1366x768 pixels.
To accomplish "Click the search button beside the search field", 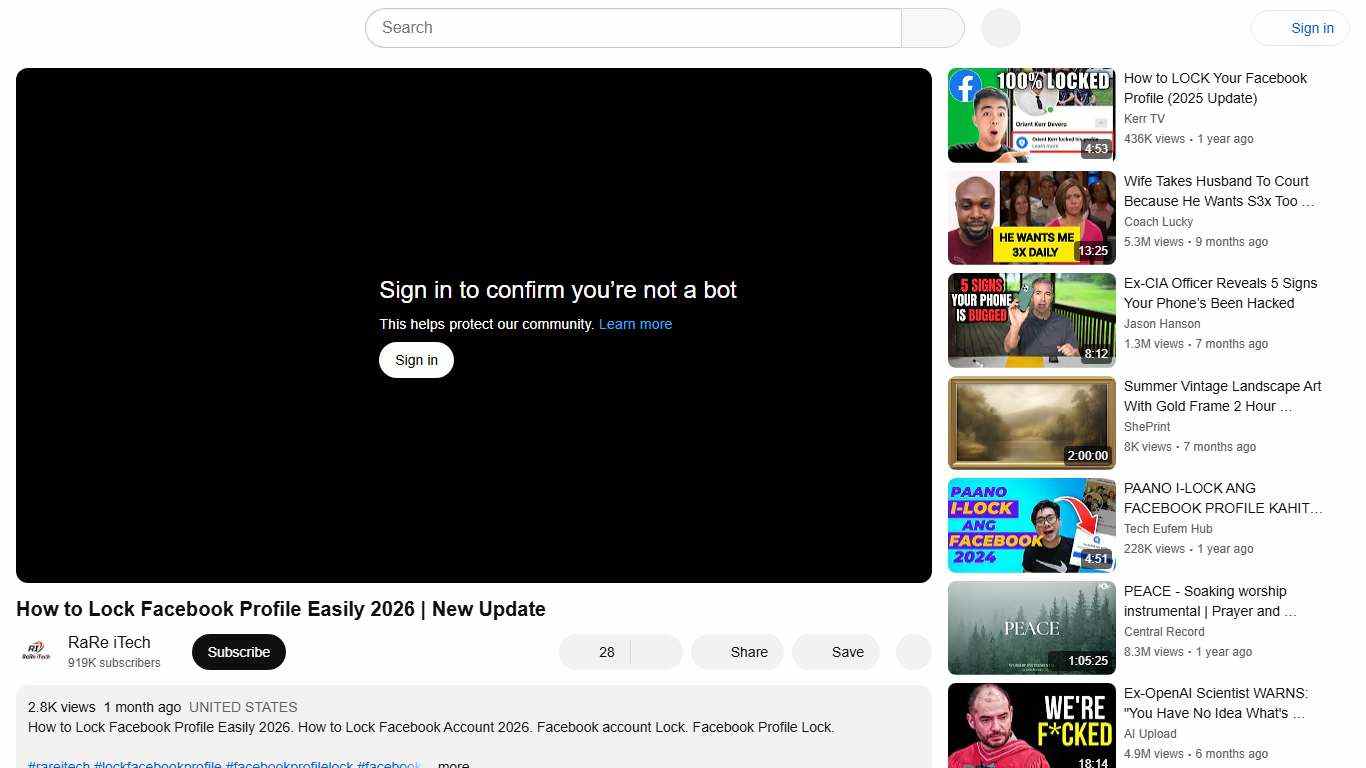I will 931,28.
